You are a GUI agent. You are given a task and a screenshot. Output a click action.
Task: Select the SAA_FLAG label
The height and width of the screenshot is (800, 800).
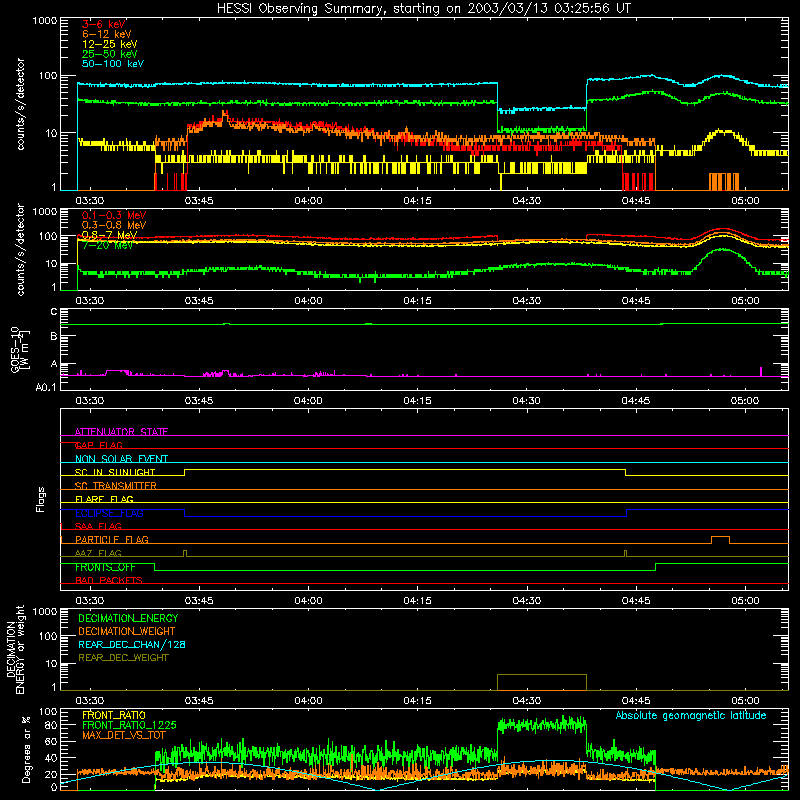click(x=98, y=526)
